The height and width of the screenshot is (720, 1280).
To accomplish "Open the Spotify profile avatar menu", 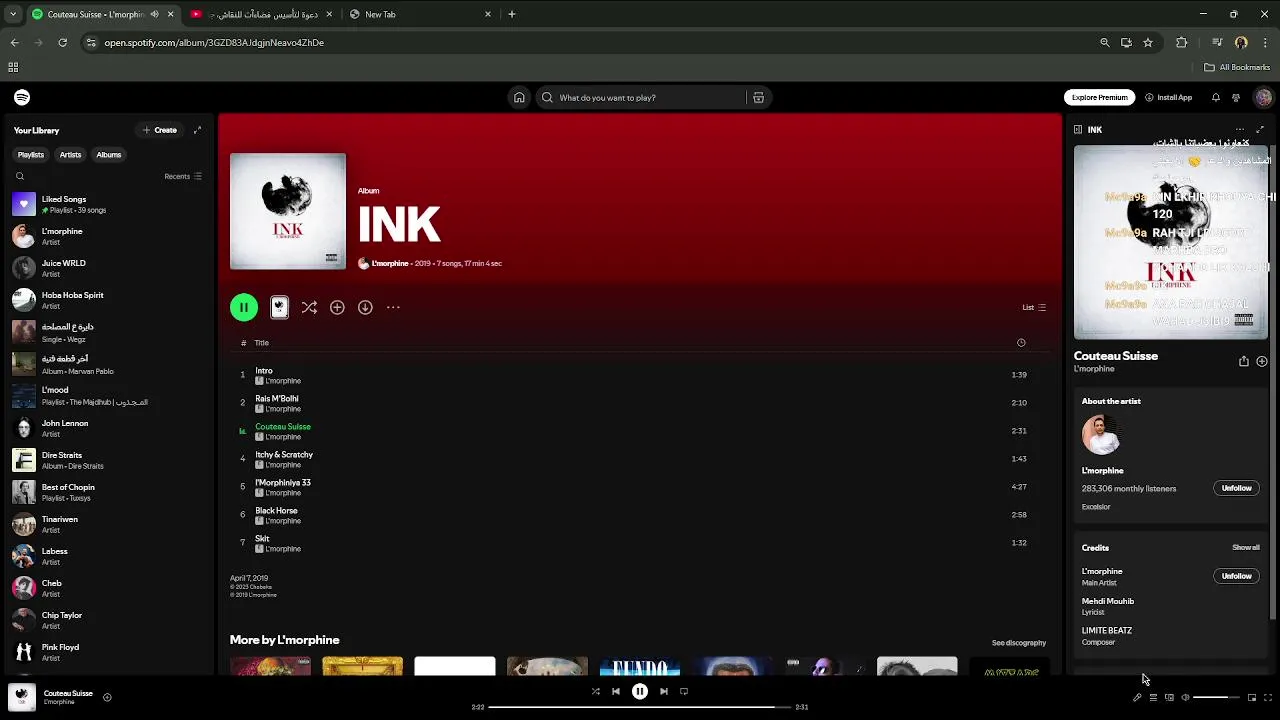I will point(1263,97).
